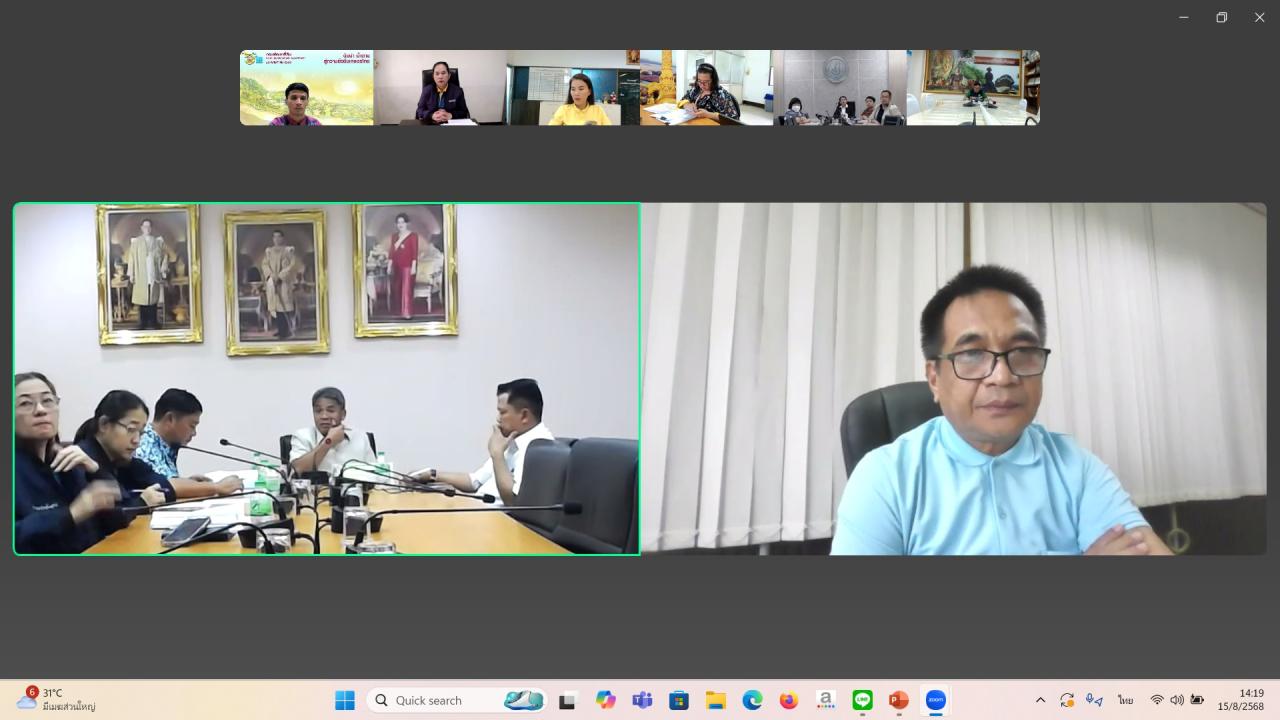Open Amazon app in taskbar

coord(825,700)
